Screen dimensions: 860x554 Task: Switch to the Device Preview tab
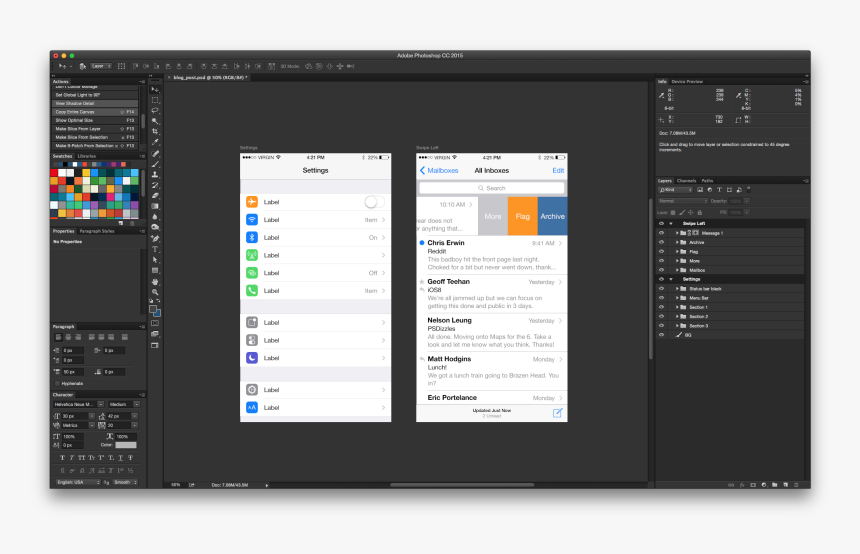(x=687, y=82)
